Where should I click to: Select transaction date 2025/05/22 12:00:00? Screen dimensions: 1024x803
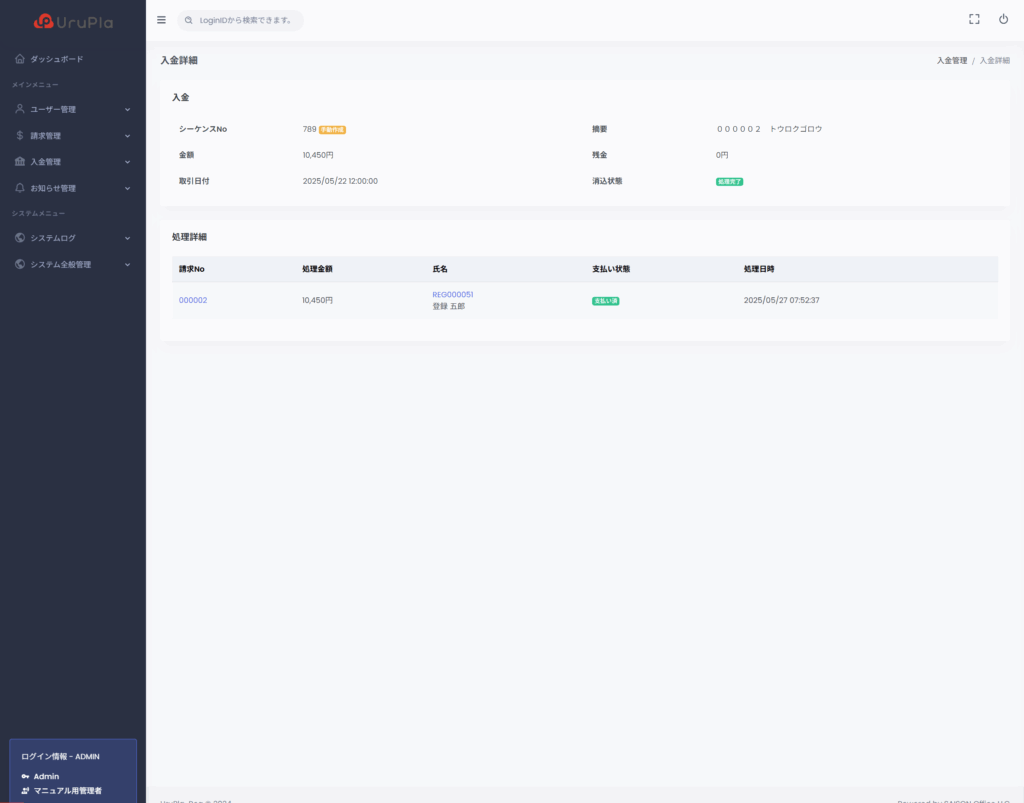340,181
